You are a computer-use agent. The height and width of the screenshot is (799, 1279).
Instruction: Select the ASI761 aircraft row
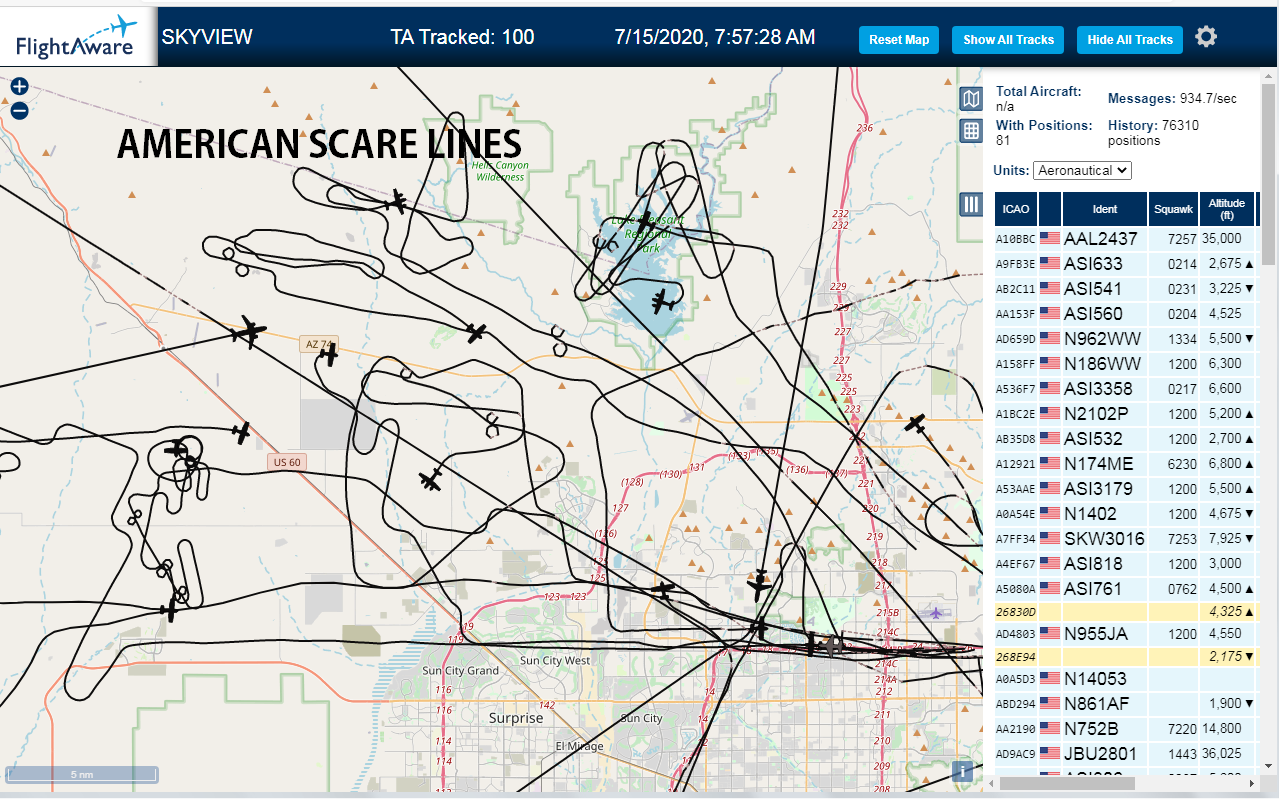(x=1125, y=589)
